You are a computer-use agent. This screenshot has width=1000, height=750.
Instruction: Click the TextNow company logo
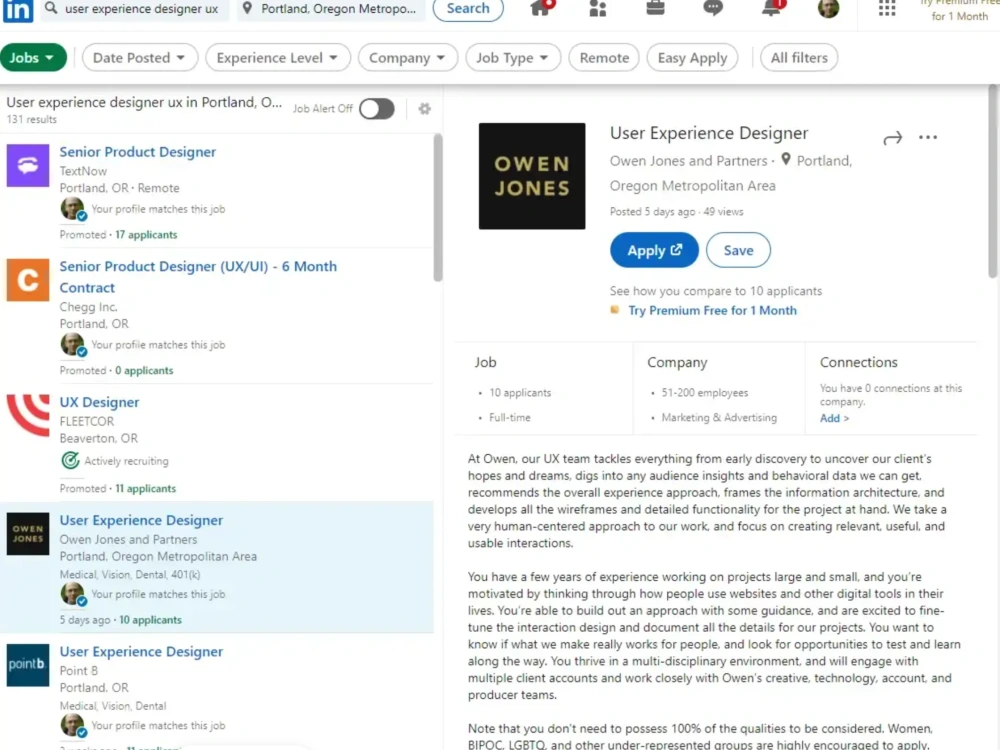click(x=27, y=165)
